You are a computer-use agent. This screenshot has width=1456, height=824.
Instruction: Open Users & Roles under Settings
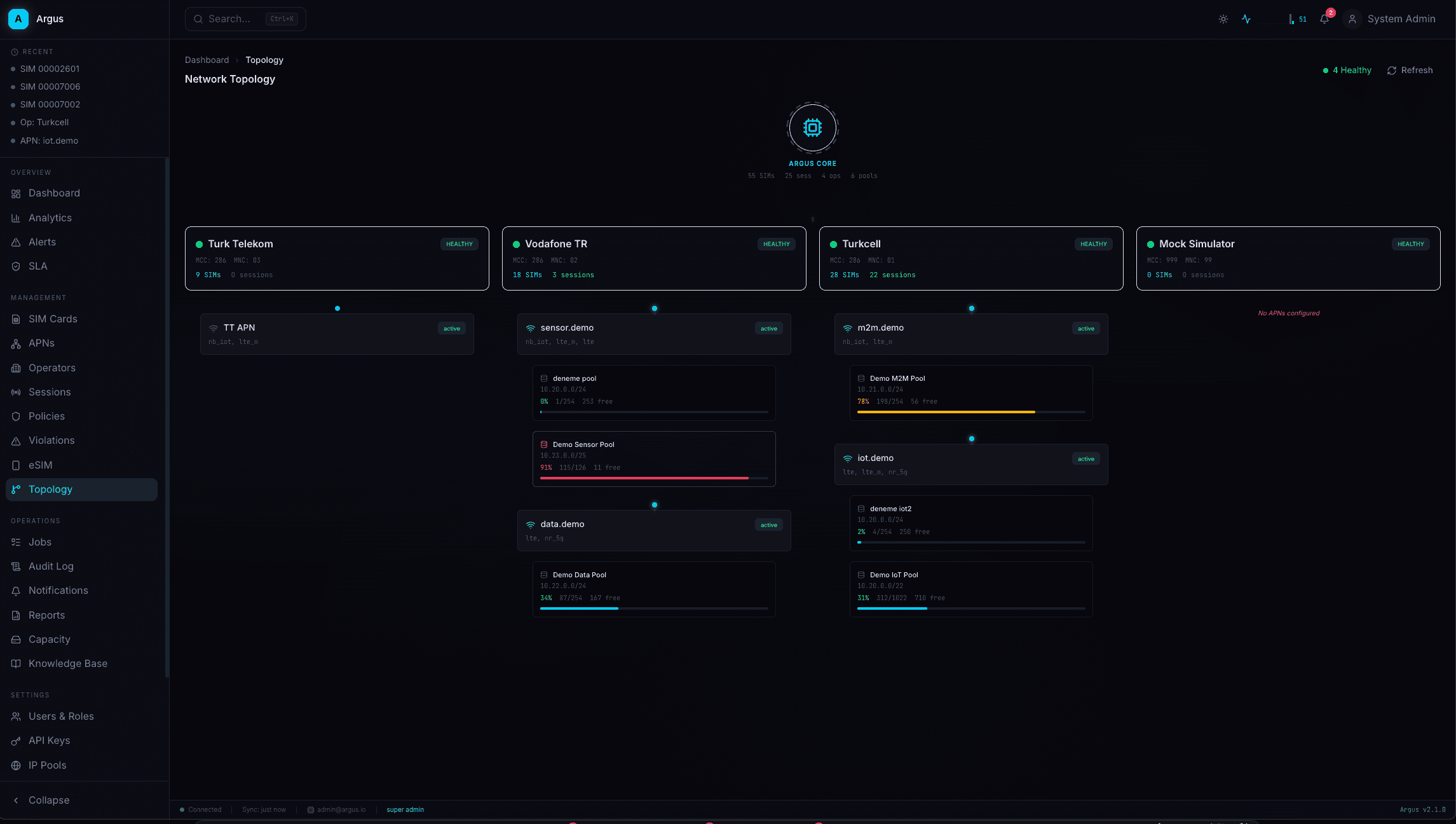pos(60,716)
